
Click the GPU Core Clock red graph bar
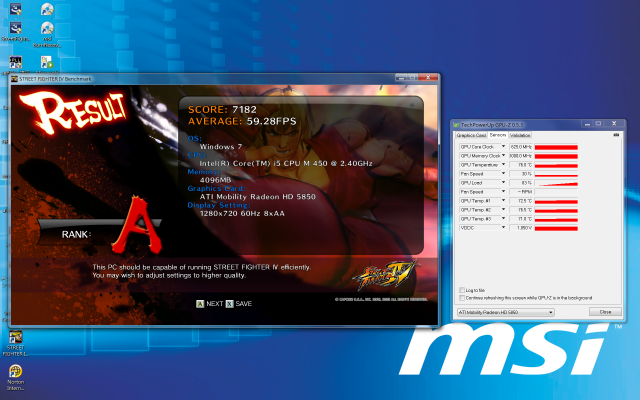tap(556, 147)
